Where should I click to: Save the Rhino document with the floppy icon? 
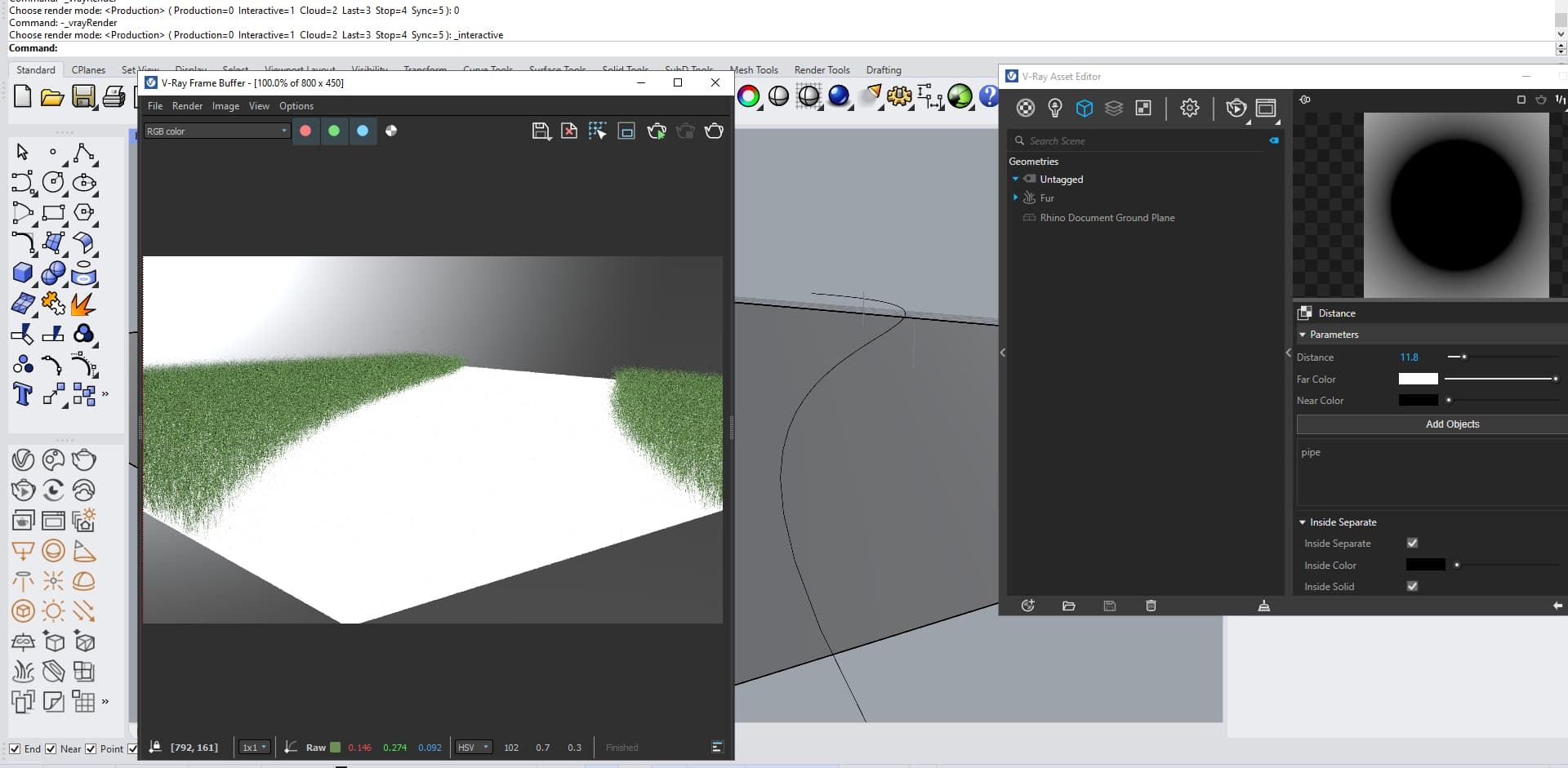coord(83,96)
